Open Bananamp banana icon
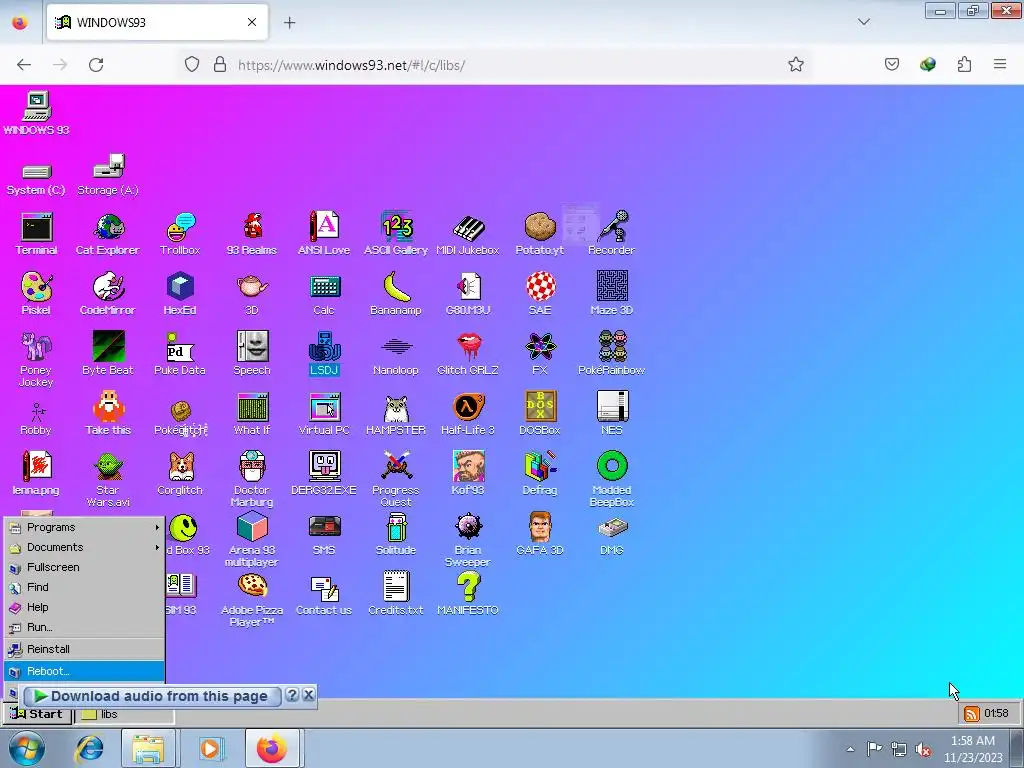This screenshot has height=768, width=1024. tap(396, 293)
